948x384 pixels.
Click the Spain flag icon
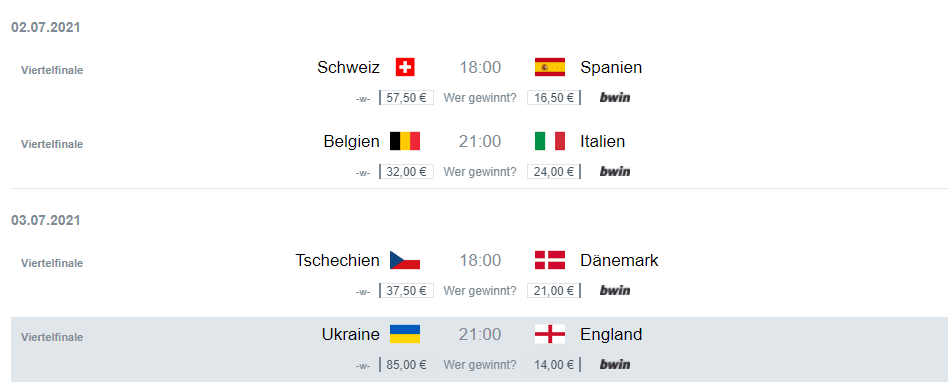(550, 67)
